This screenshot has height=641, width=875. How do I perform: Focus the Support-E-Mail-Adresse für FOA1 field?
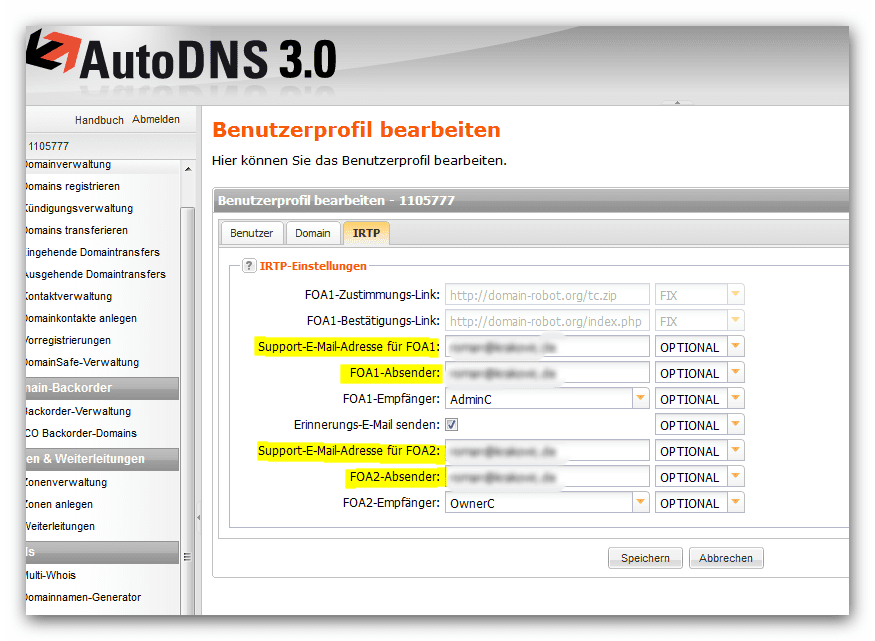click(547, 346)
